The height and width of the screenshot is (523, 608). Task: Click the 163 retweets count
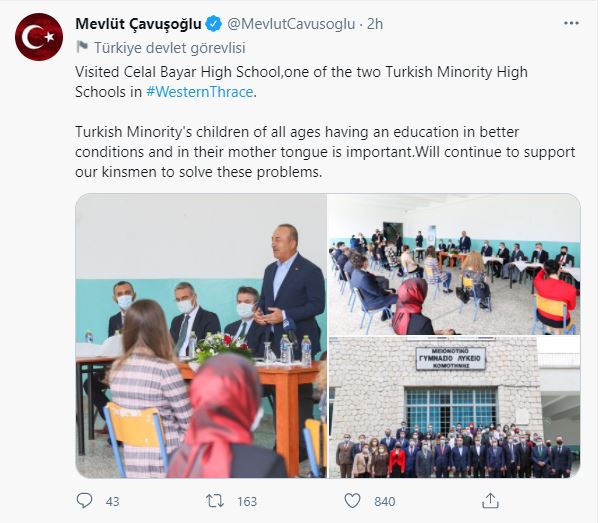(x=247, y=502)
